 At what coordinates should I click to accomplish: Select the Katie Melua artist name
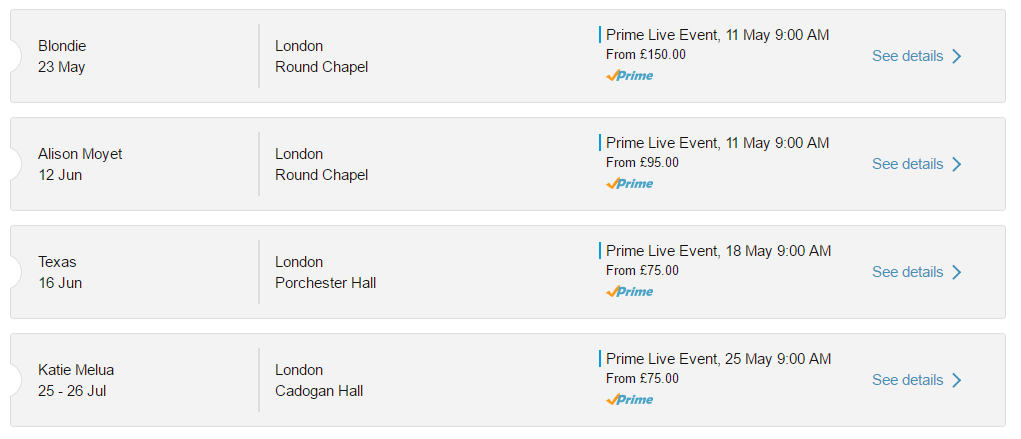(x=76, y=370)
